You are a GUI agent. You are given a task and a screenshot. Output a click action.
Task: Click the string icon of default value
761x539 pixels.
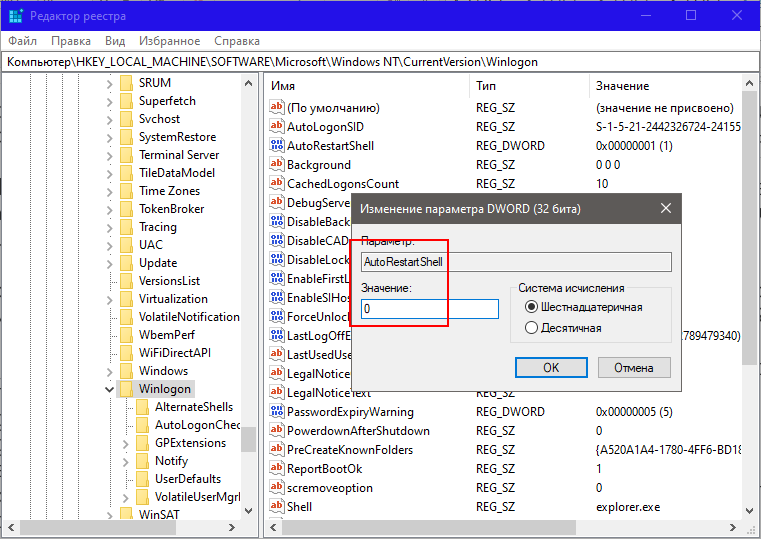click(277, 107)
